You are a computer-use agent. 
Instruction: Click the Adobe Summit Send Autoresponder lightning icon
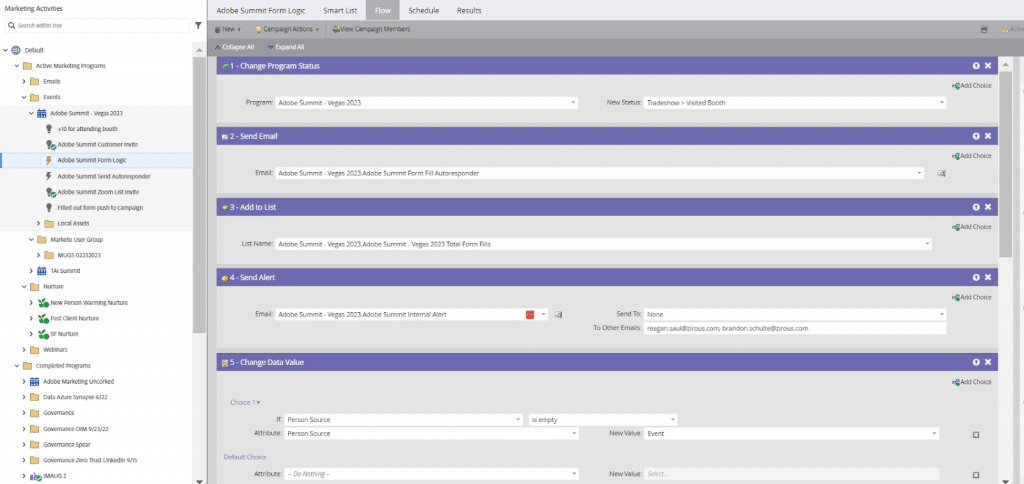(49, 176)
